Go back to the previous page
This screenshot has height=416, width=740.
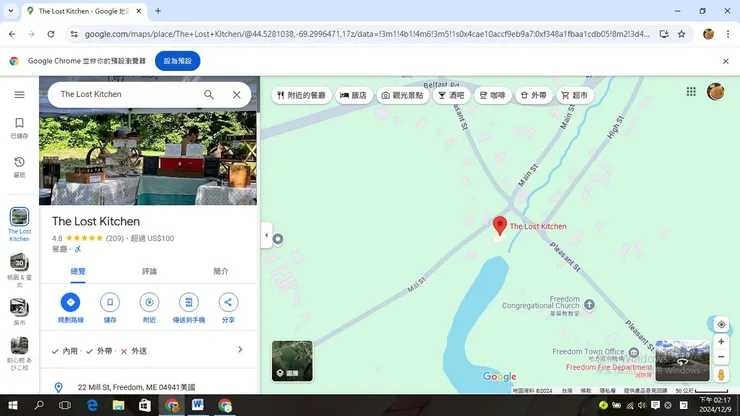pyautogui.click(x=12, y=34)
